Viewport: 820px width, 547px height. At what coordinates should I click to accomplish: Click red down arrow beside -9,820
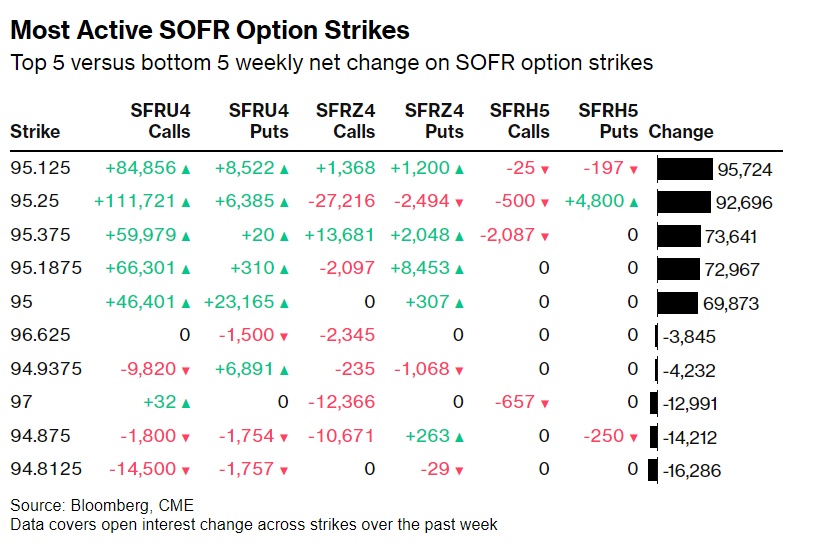(185, 371)
